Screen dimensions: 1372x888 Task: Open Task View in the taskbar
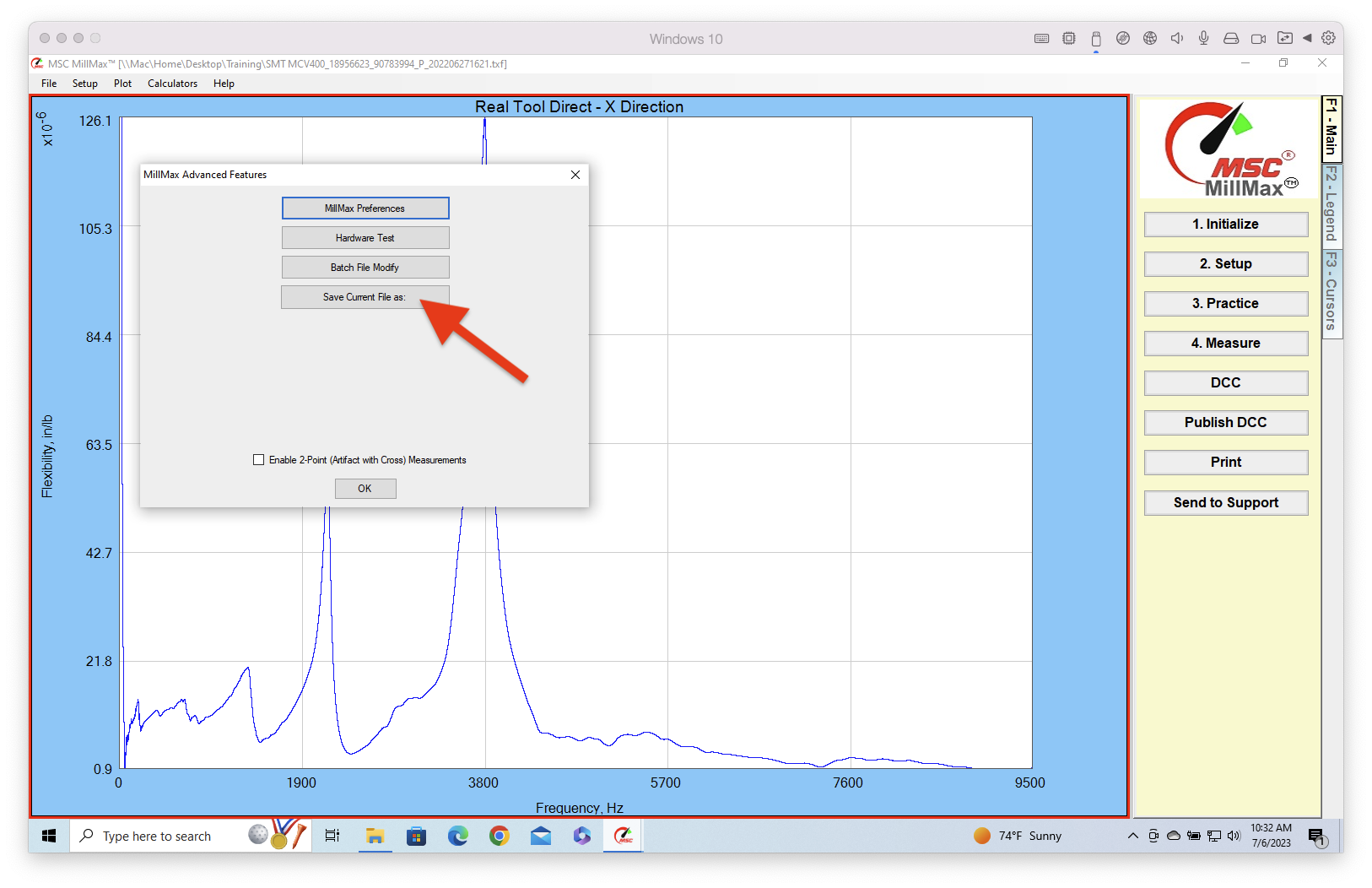point(332,837)
